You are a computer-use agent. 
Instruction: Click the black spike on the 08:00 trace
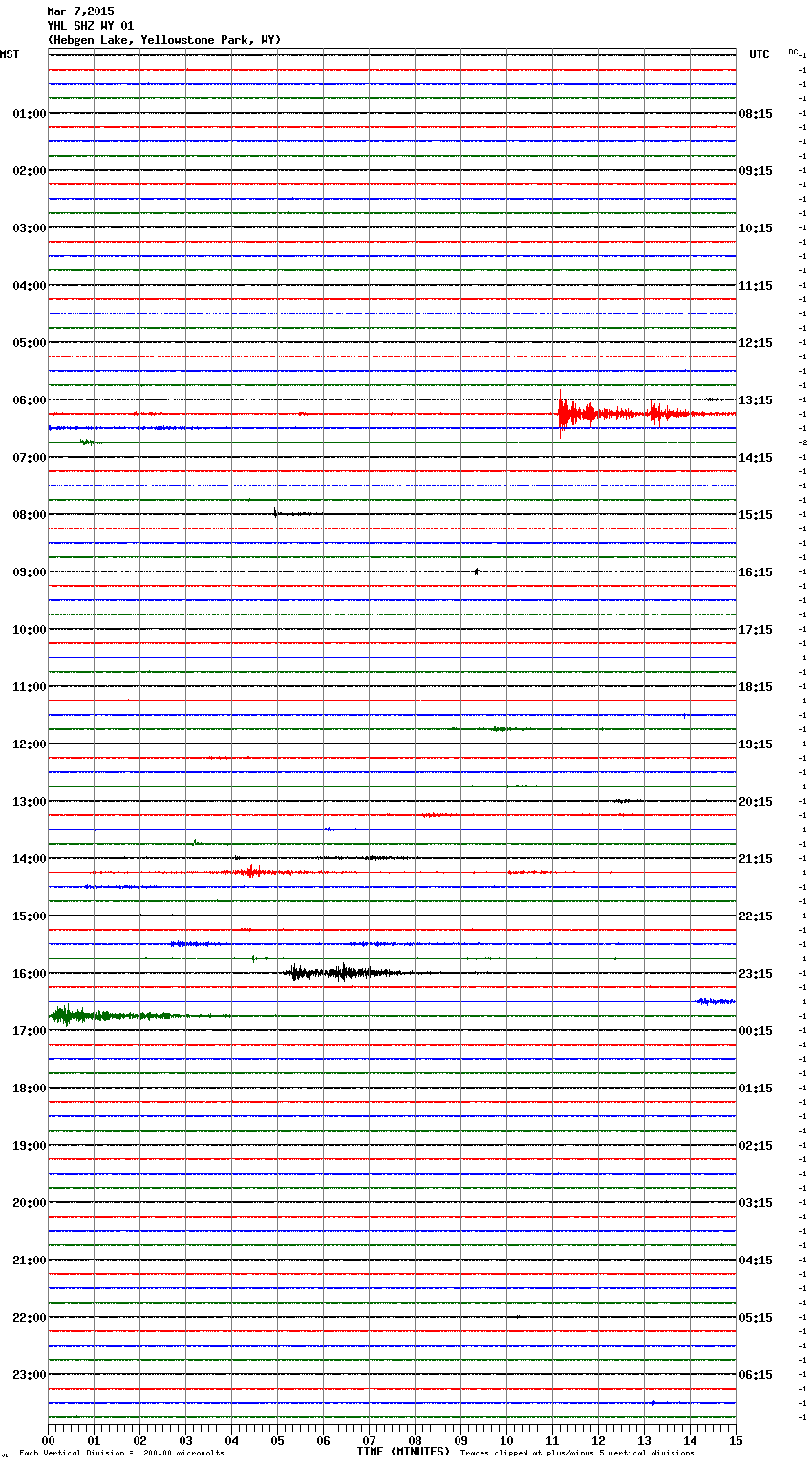pos(275,513)
